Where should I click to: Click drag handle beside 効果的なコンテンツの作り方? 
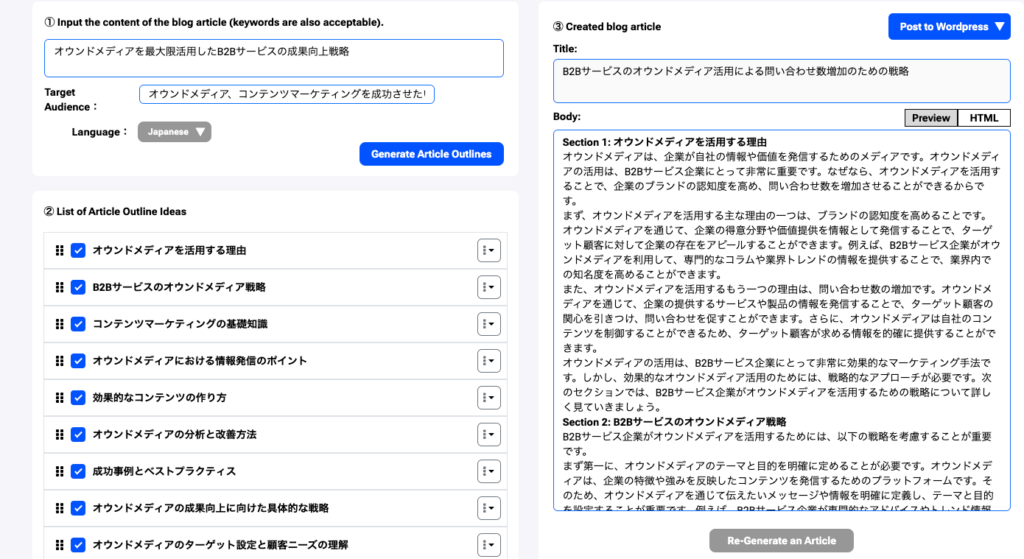[x=59, y=398]
